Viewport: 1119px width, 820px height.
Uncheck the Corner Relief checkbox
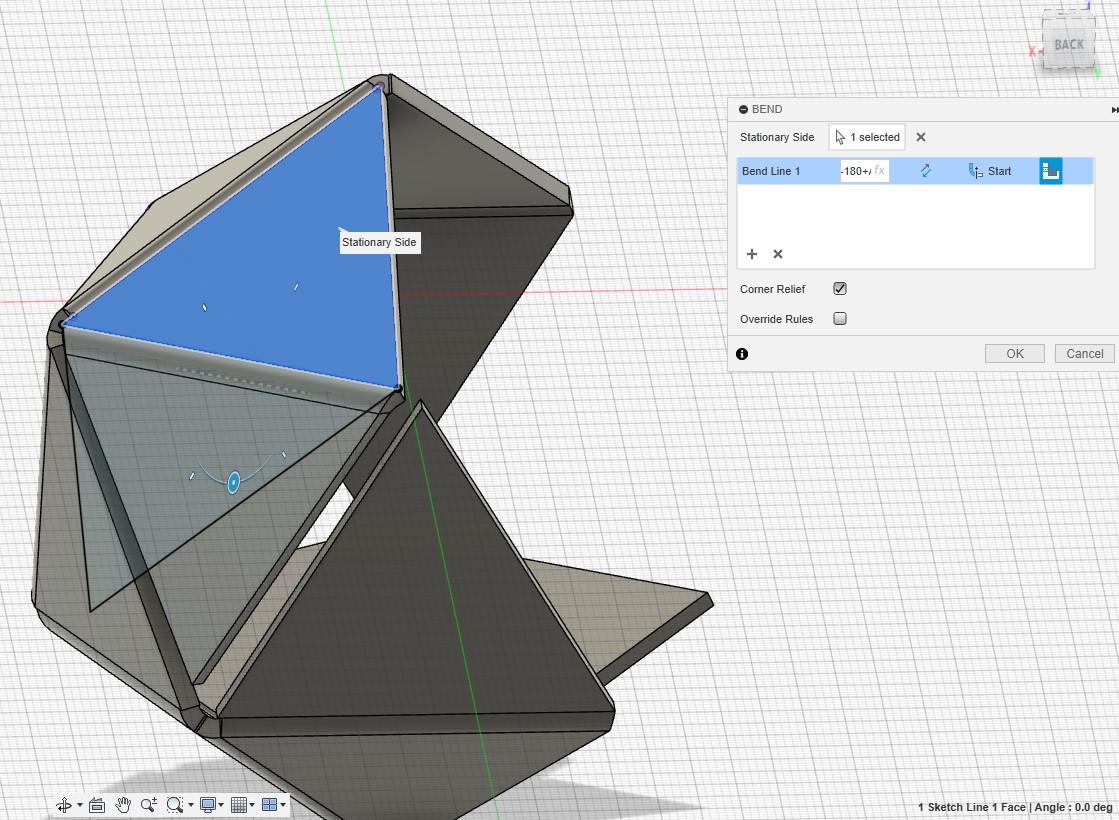pos(840,288)
